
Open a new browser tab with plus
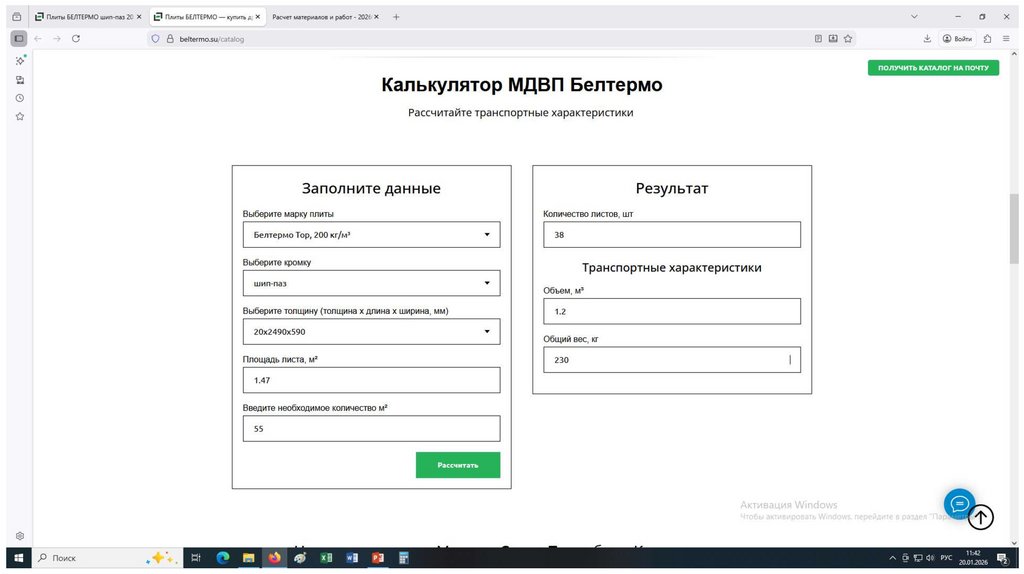[x=396, y=17]
